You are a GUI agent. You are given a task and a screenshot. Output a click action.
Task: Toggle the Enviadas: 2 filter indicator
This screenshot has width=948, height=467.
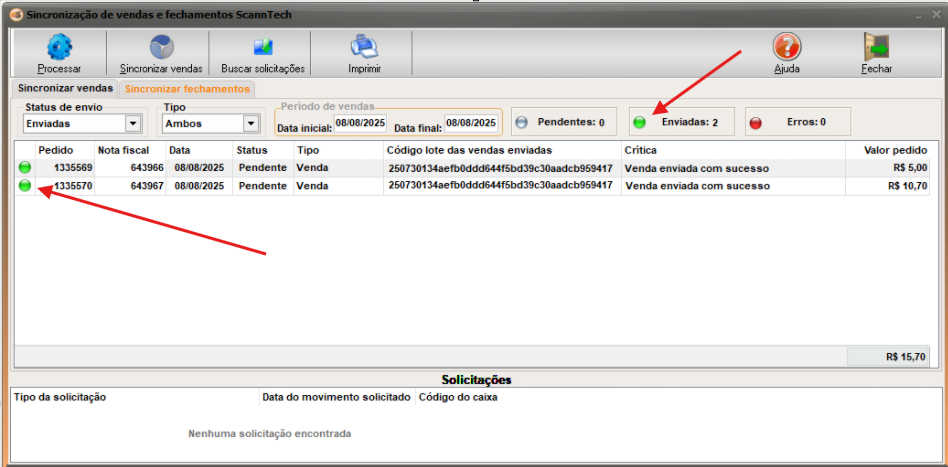coord(639,123)
